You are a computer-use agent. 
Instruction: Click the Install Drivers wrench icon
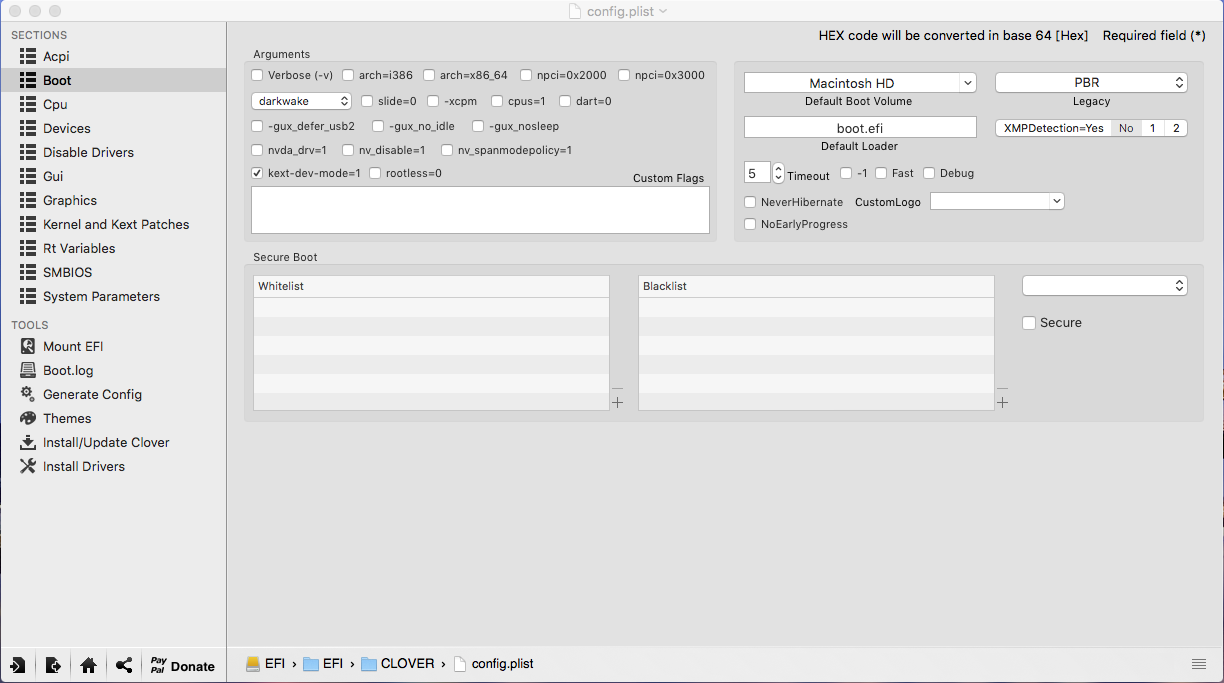28,466
